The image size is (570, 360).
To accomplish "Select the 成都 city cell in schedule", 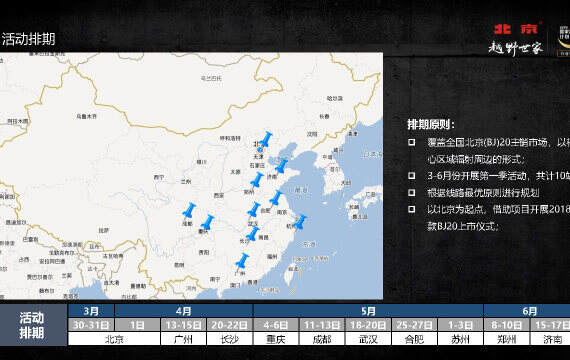I will pos(322,339).
